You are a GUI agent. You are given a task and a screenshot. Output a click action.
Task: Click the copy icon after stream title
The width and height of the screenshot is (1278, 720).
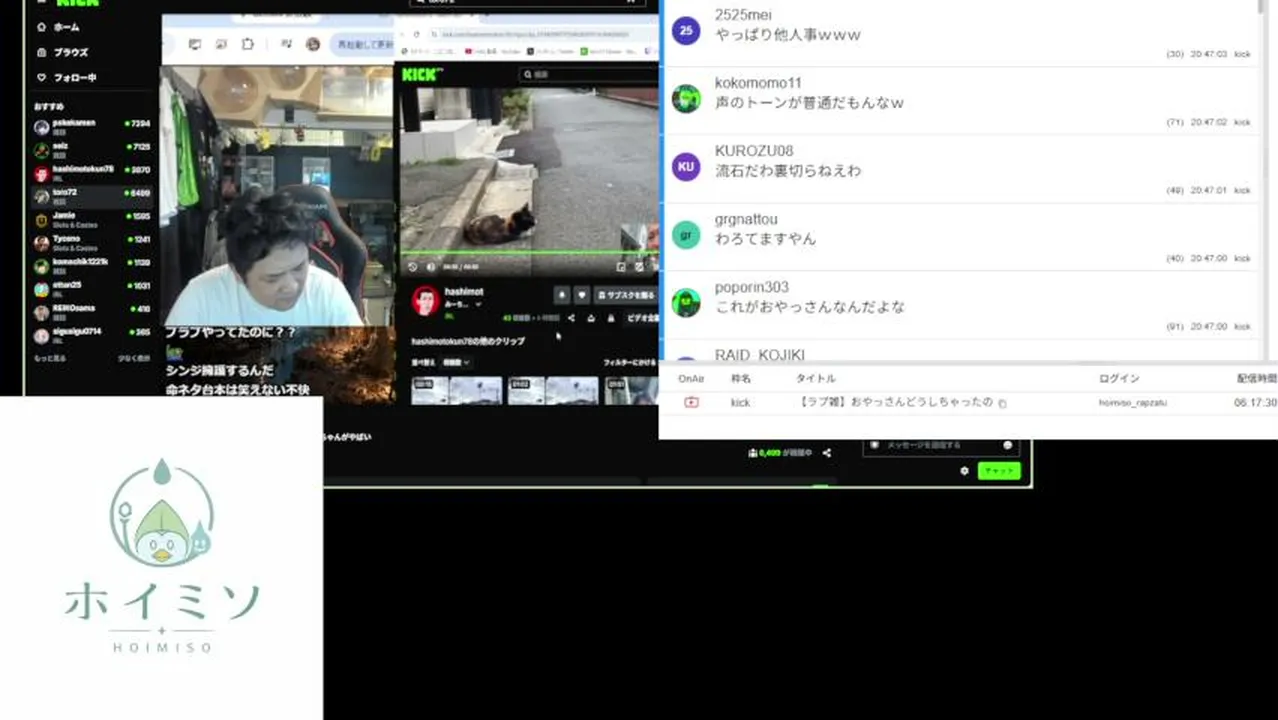tap(1002, 403)
